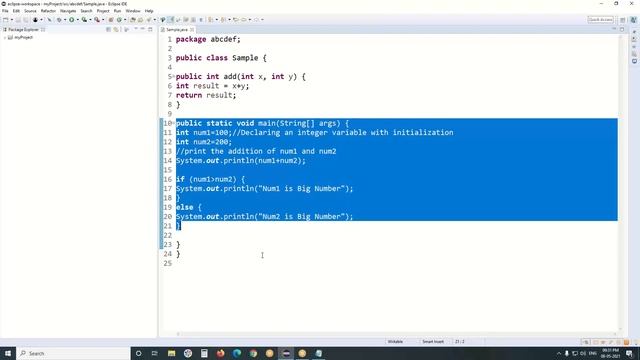The width and height of the screenshot is (640, 360).
Task: Open Calculator from taskbar
Action: click(204, 353)
